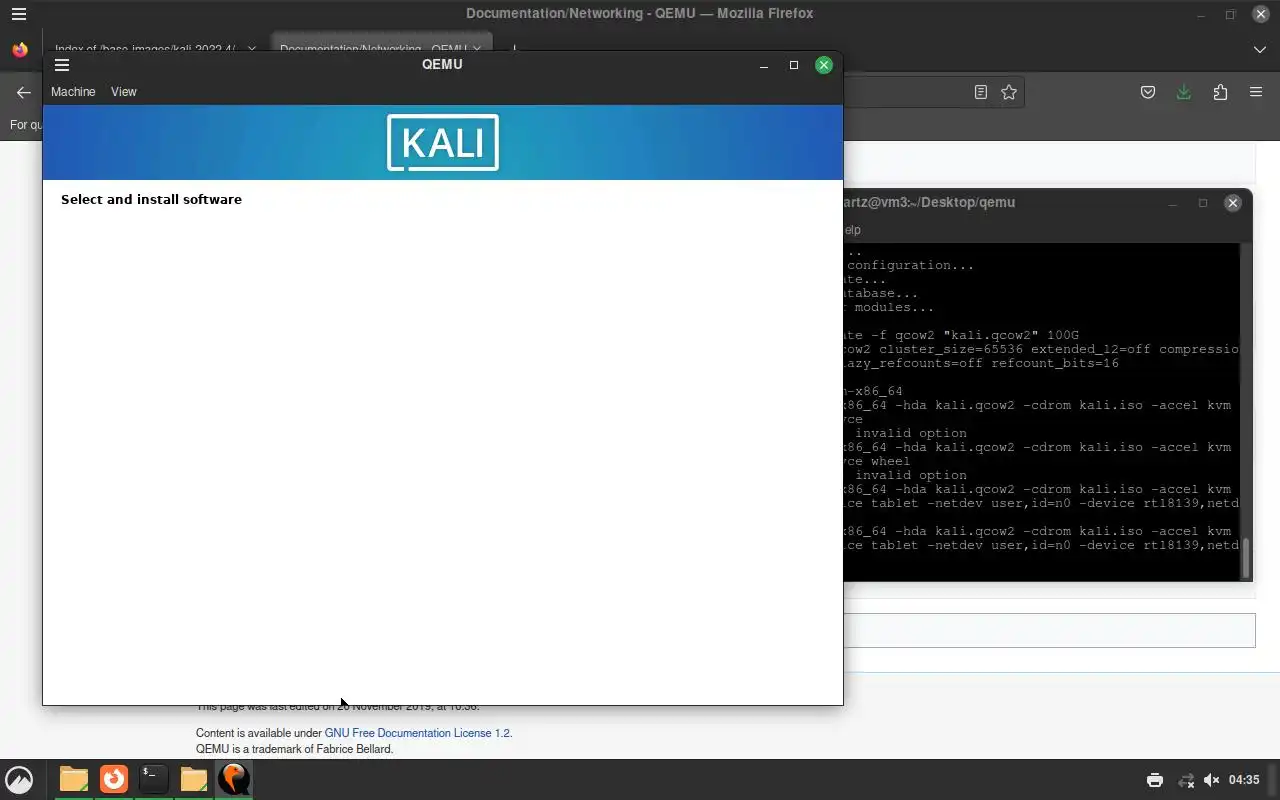
Task: Open the Machine menu in QEMU
Action: pyautogui.click(x=73, y=92)
